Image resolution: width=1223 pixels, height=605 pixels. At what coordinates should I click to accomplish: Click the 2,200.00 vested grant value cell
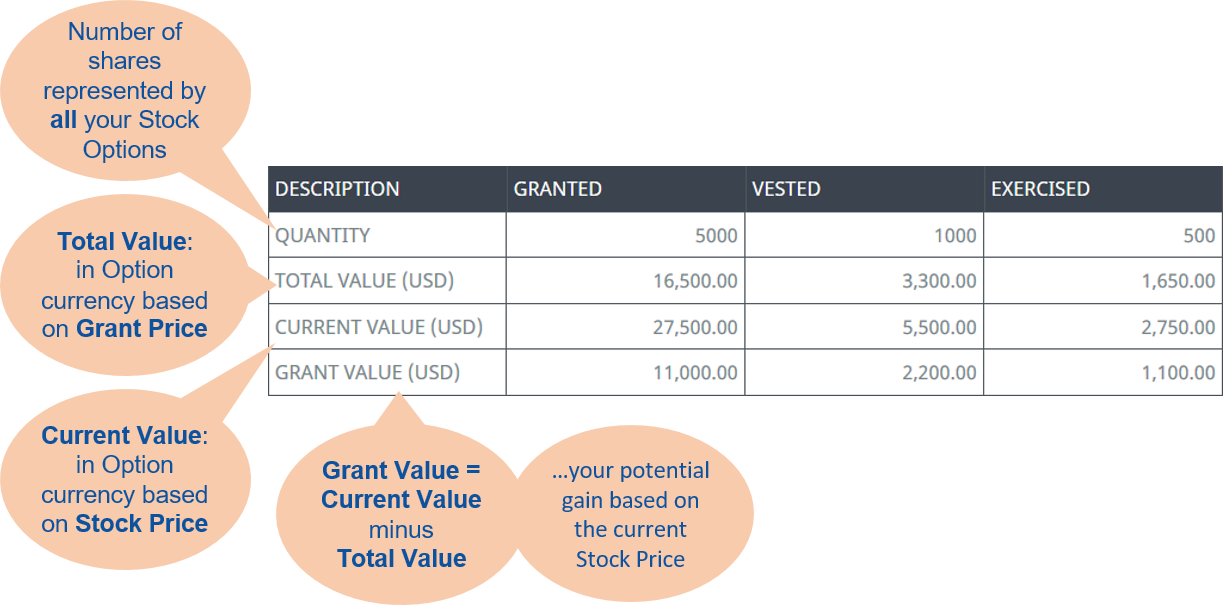click(x=939, y=373)
